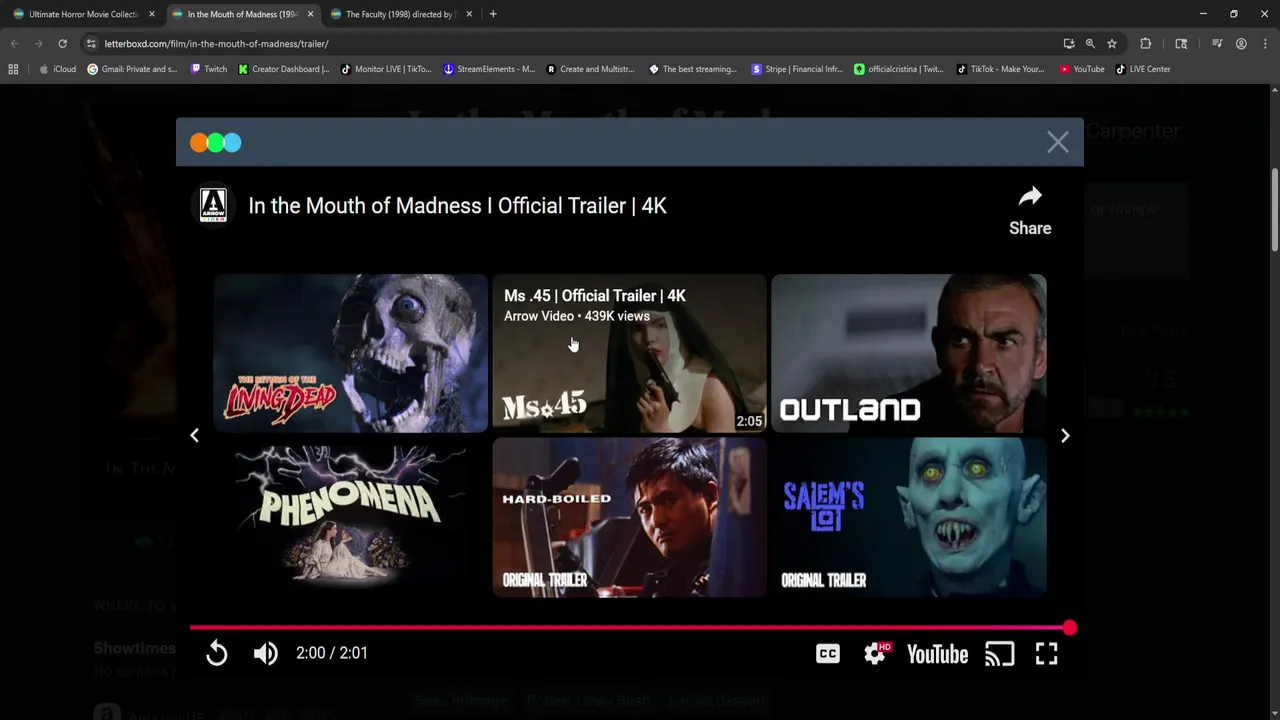
Task: Open Gmail bookmark
Action: (x=132, y=69)
